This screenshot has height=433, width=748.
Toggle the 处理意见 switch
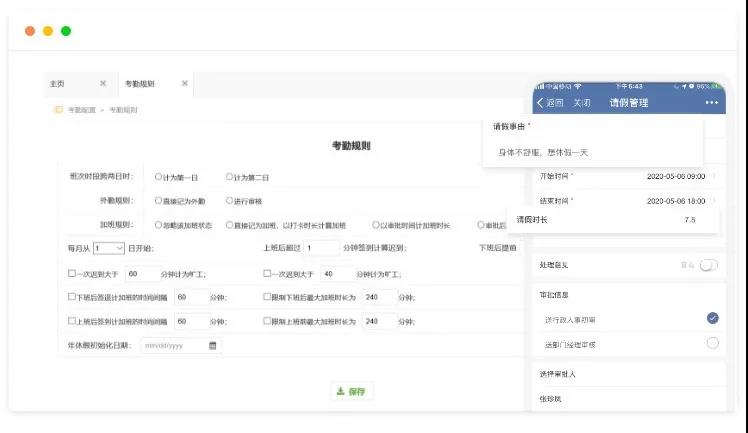(708, 265)
